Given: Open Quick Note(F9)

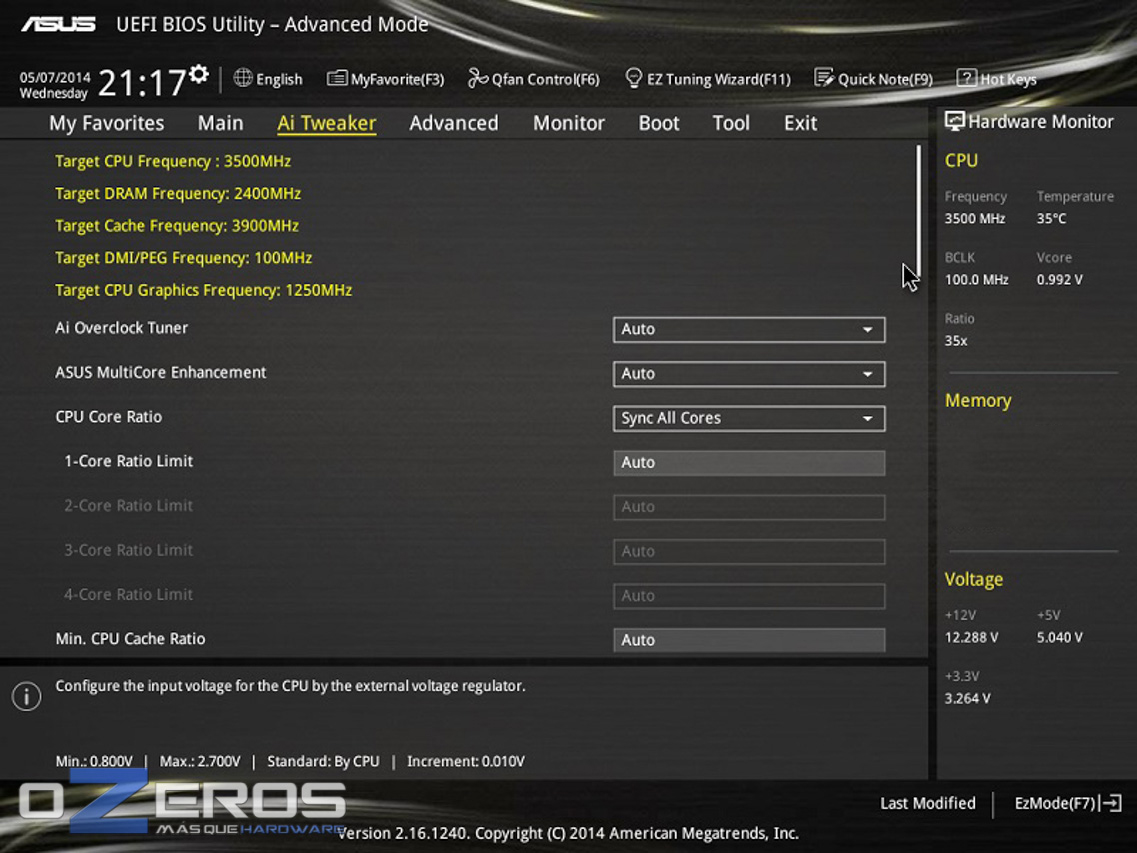Looking at the screenshot, I should [x=885, y=79].
